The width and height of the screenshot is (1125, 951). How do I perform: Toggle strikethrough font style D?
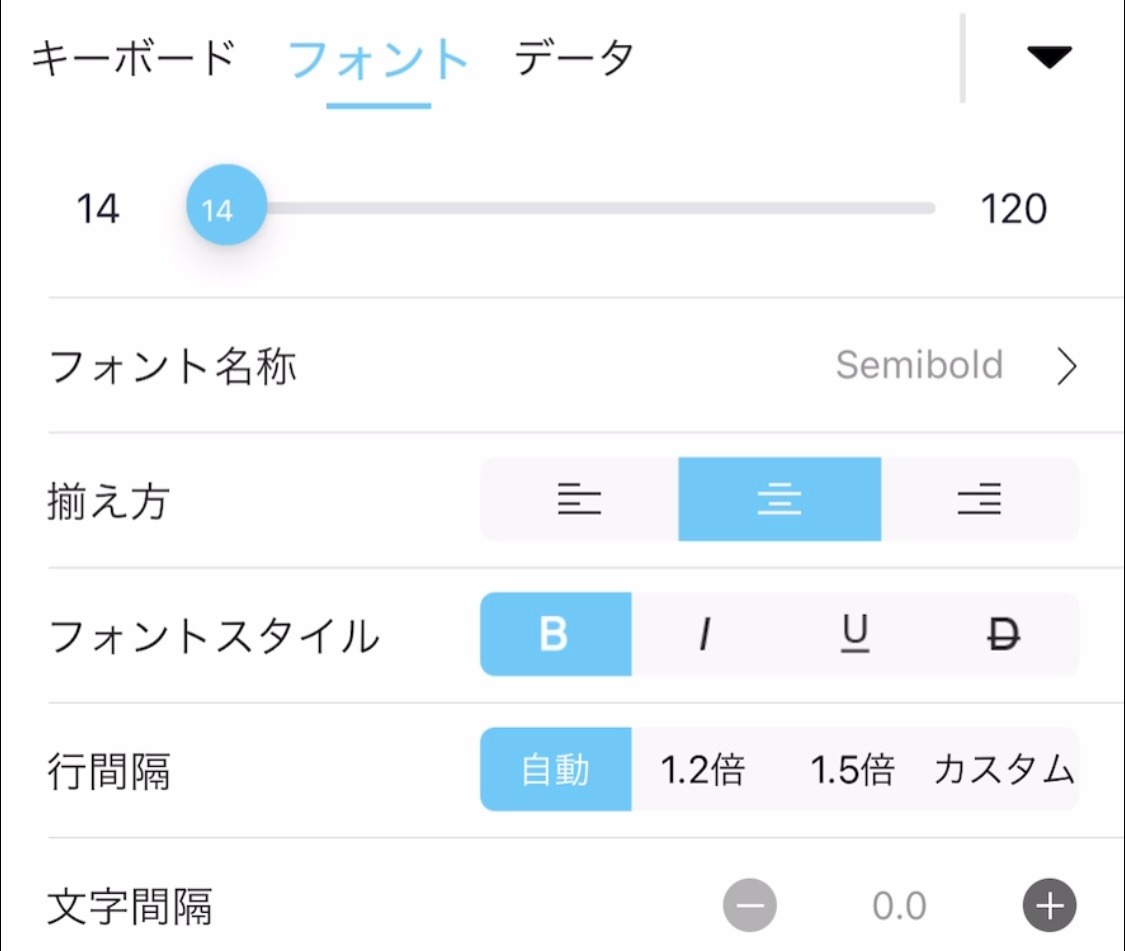(1004, 634)
